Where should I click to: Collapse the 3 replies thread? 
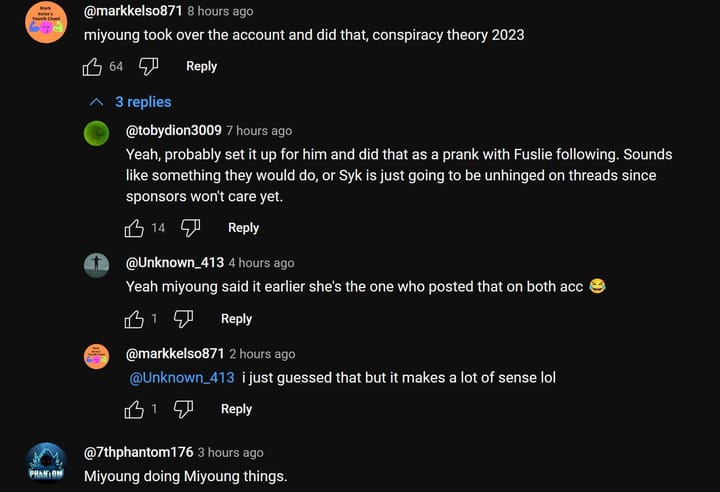tap(130, 102)
